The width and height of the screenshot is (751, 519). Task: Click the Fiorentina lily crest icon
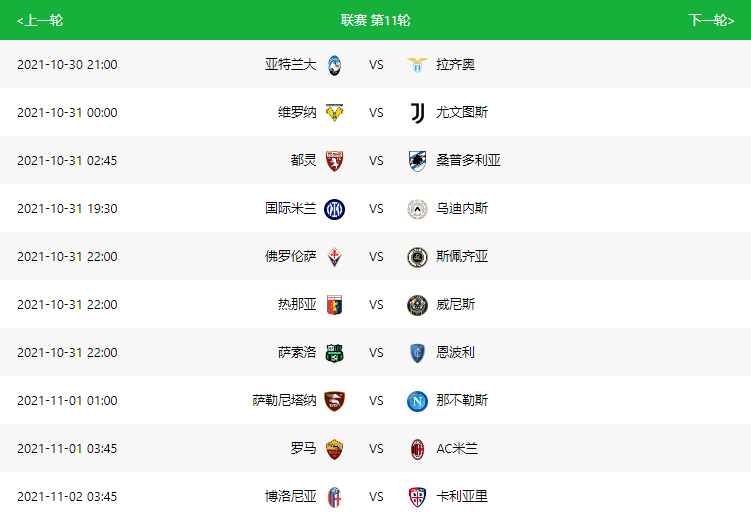pyautogui.click(x=334, y=257)
